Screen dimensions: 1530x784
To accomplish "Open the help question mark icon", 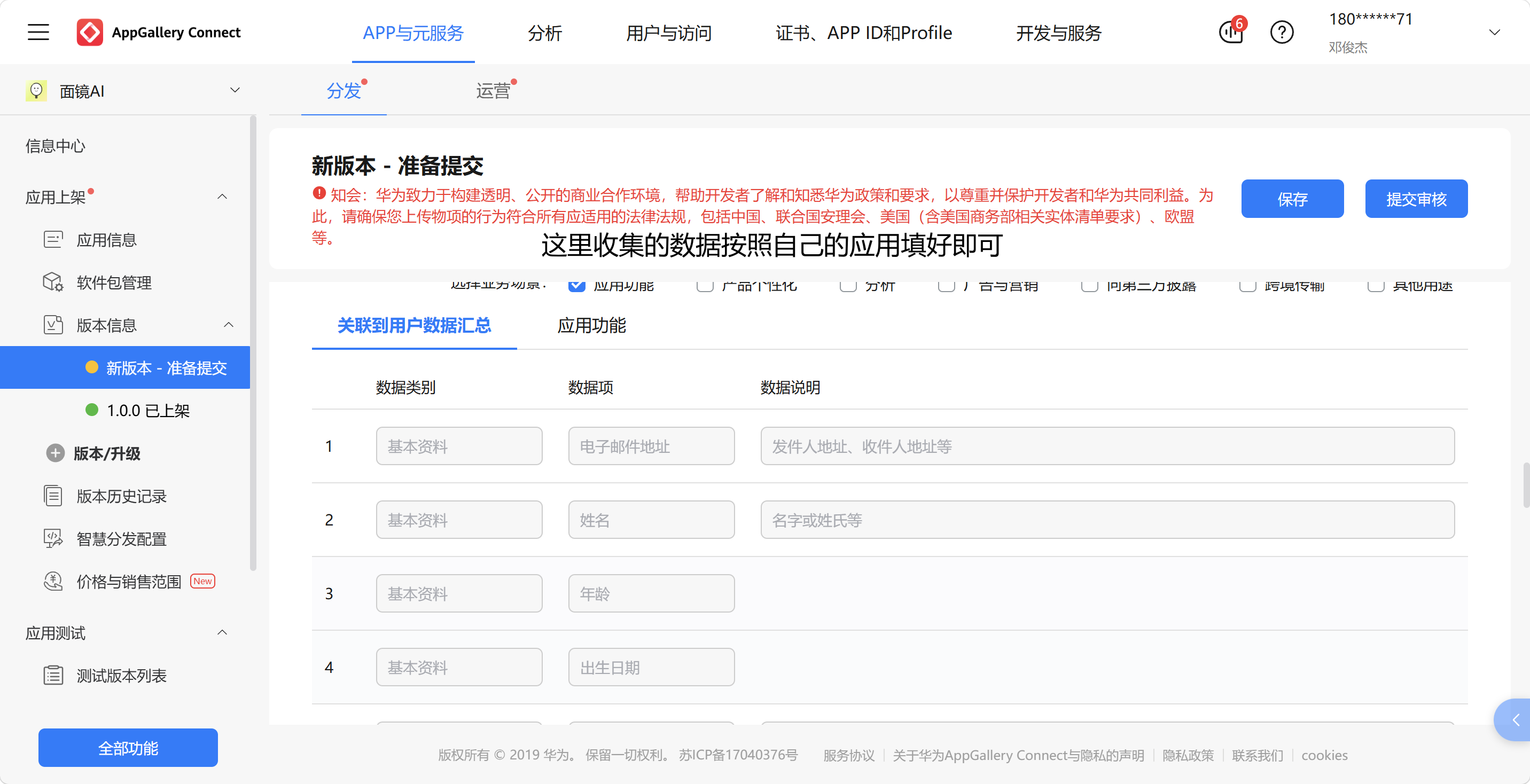I will (x=1282, y=32).
